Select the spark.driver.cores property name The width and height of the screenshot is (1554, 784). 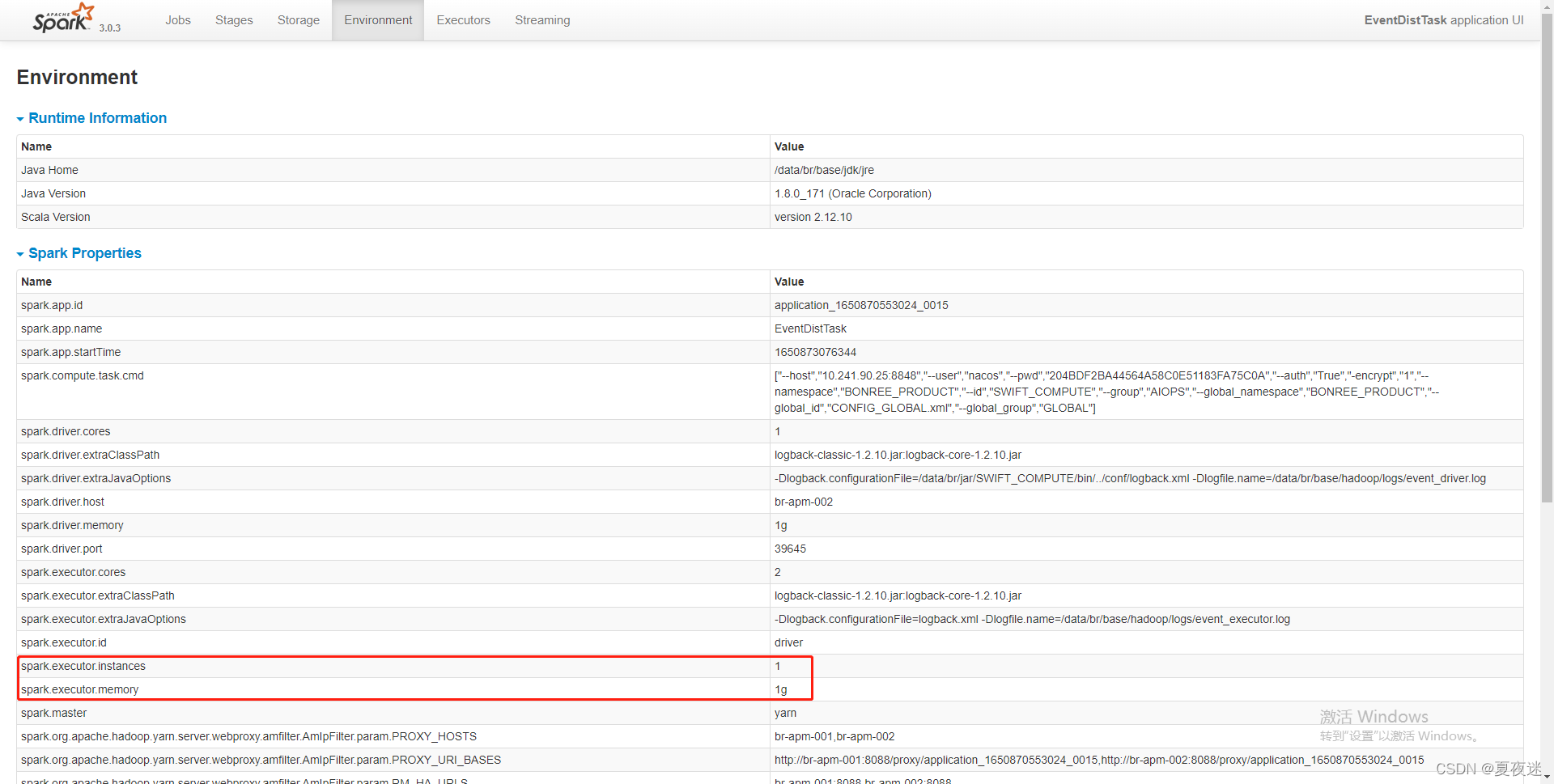(66, 431)
